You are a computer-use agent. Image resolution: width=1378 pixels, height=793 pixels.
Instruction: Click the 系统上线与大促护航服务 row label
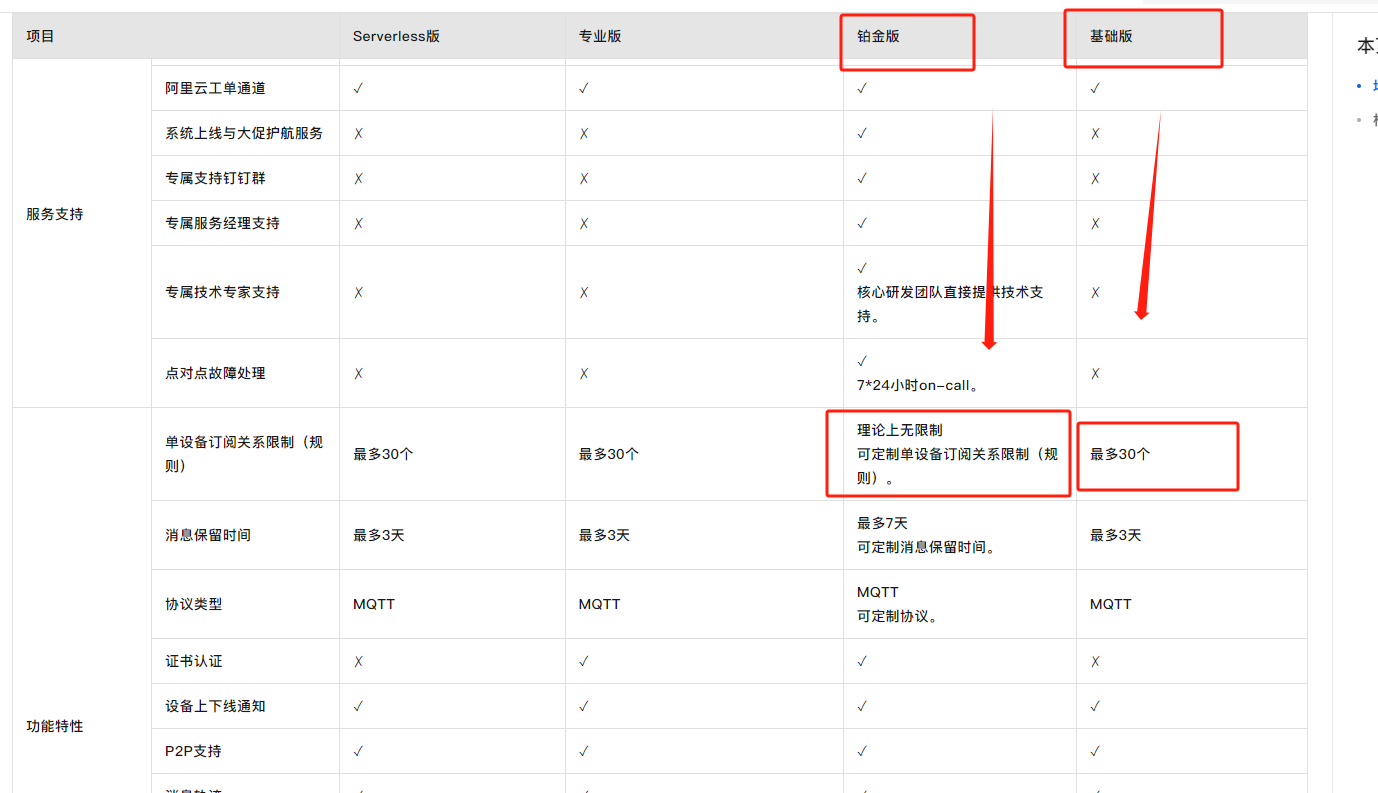pyautogui.click(x=244, y=133)
